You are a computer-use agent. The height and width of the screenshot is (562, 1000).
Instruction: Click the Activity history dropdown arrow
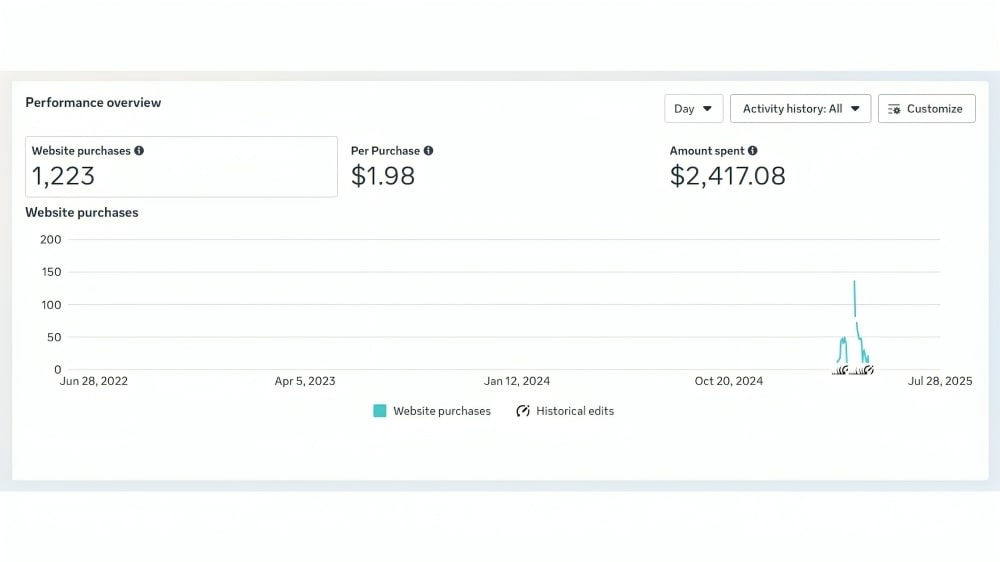[855, 109]
